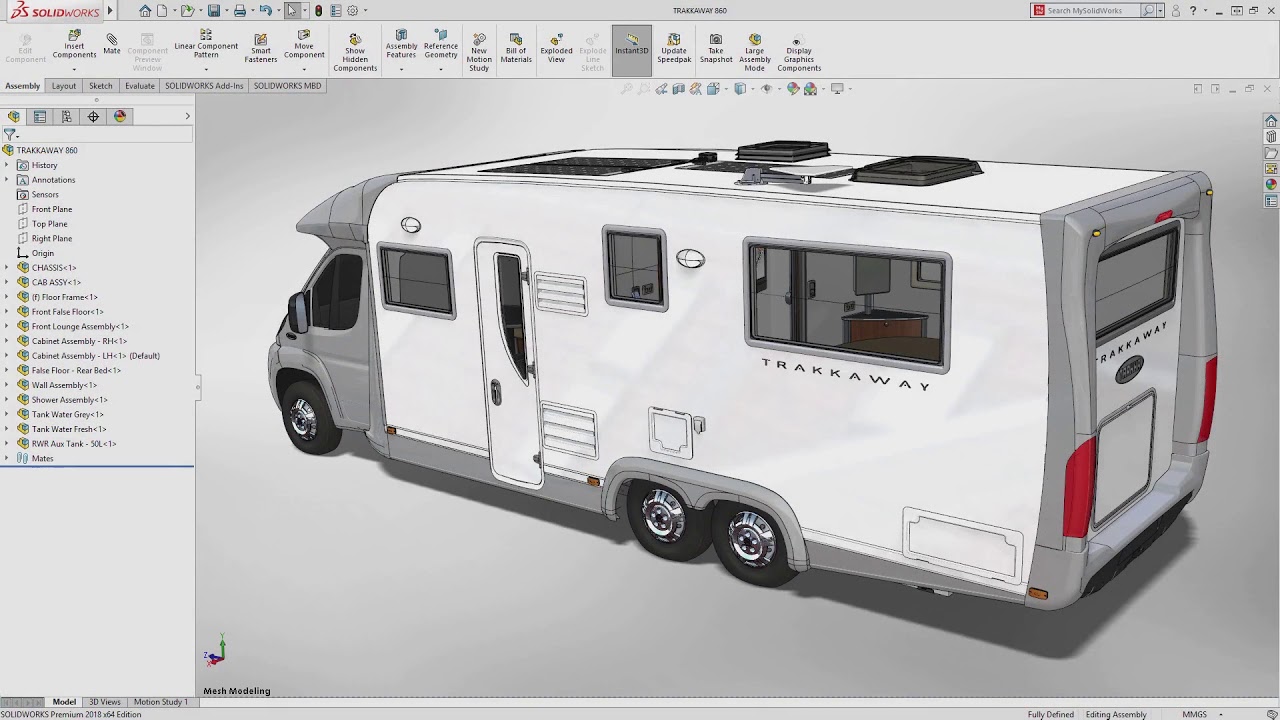
Task: Click the Rebuild traffic light icon
Action: click(318, 11)
